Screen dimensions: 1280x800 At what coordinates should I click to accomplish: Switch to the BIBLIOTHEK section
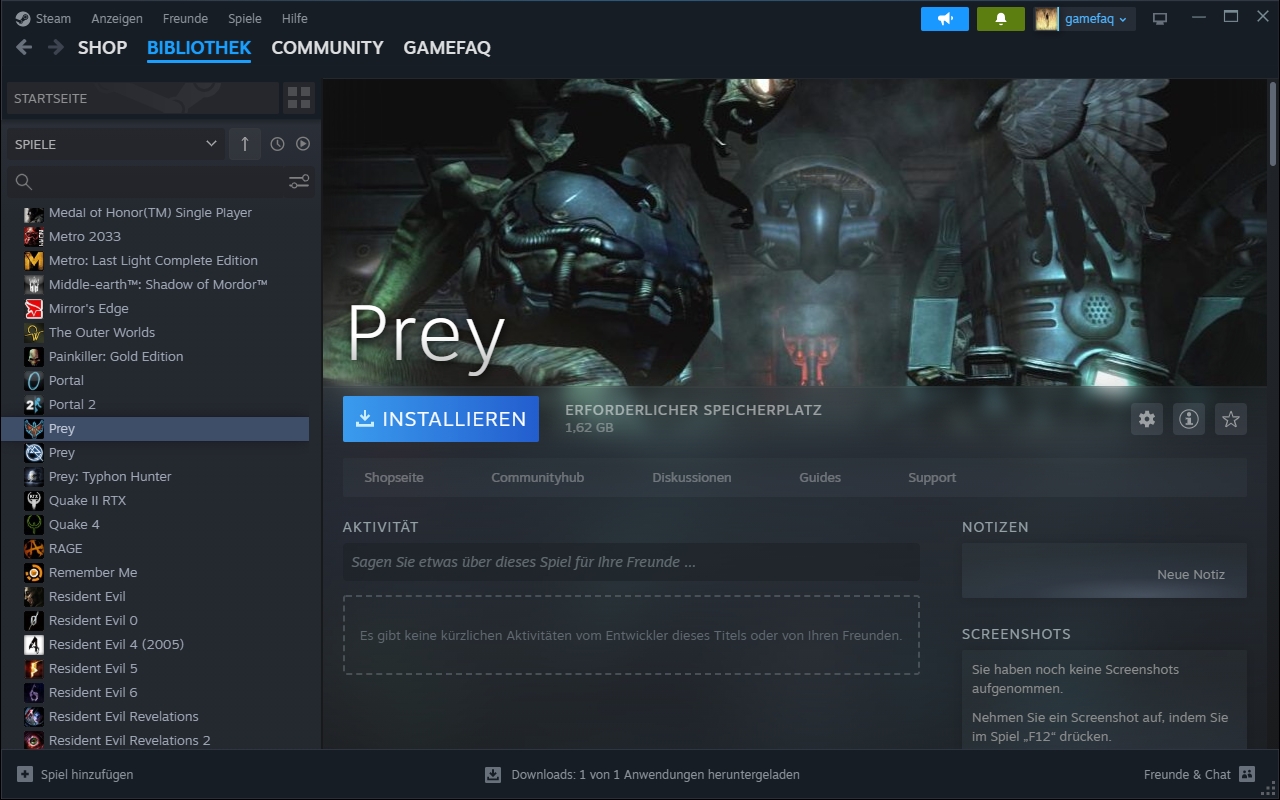(199, 47)
